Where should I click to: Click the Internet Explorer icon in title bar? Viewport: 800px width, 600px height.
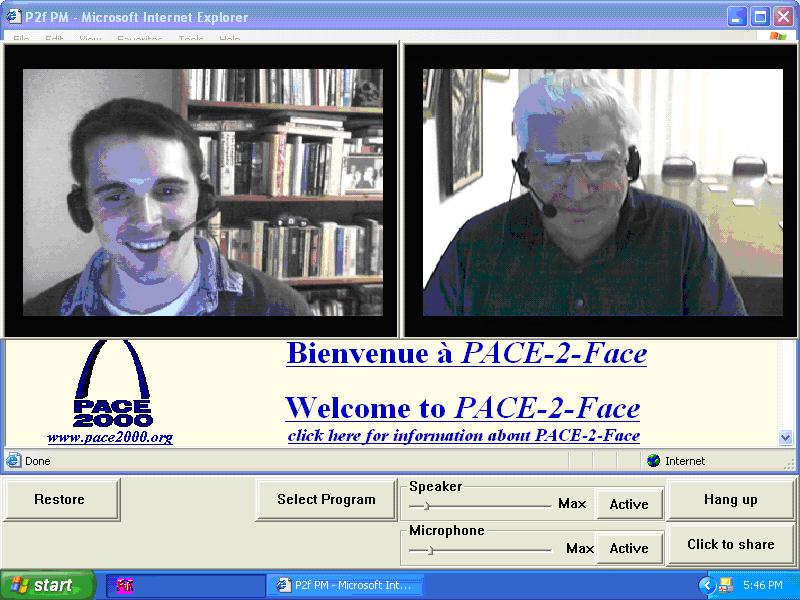click(x=14, y=17)
